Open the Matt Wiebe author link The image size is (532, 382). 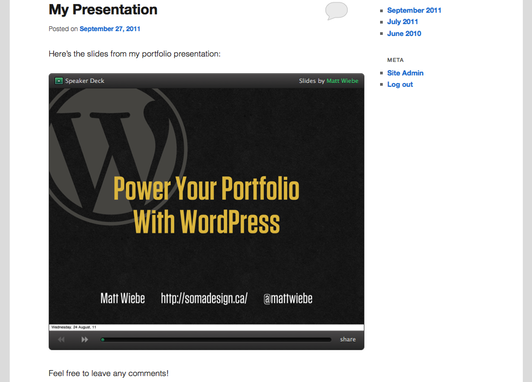pyautogui.click(x=342, y=81)
